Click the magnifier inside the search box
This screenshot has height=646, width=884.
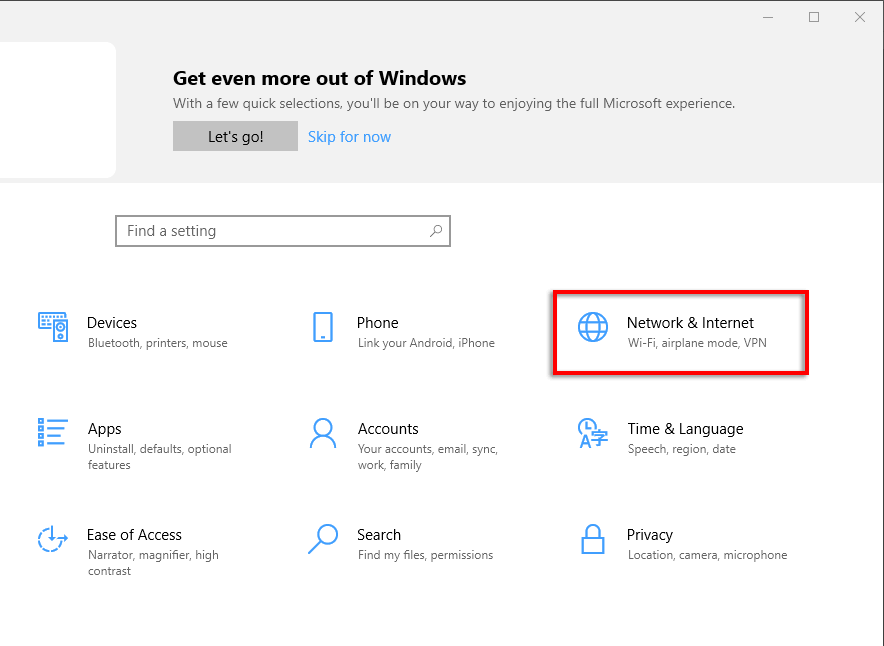[x=436, y=231]
